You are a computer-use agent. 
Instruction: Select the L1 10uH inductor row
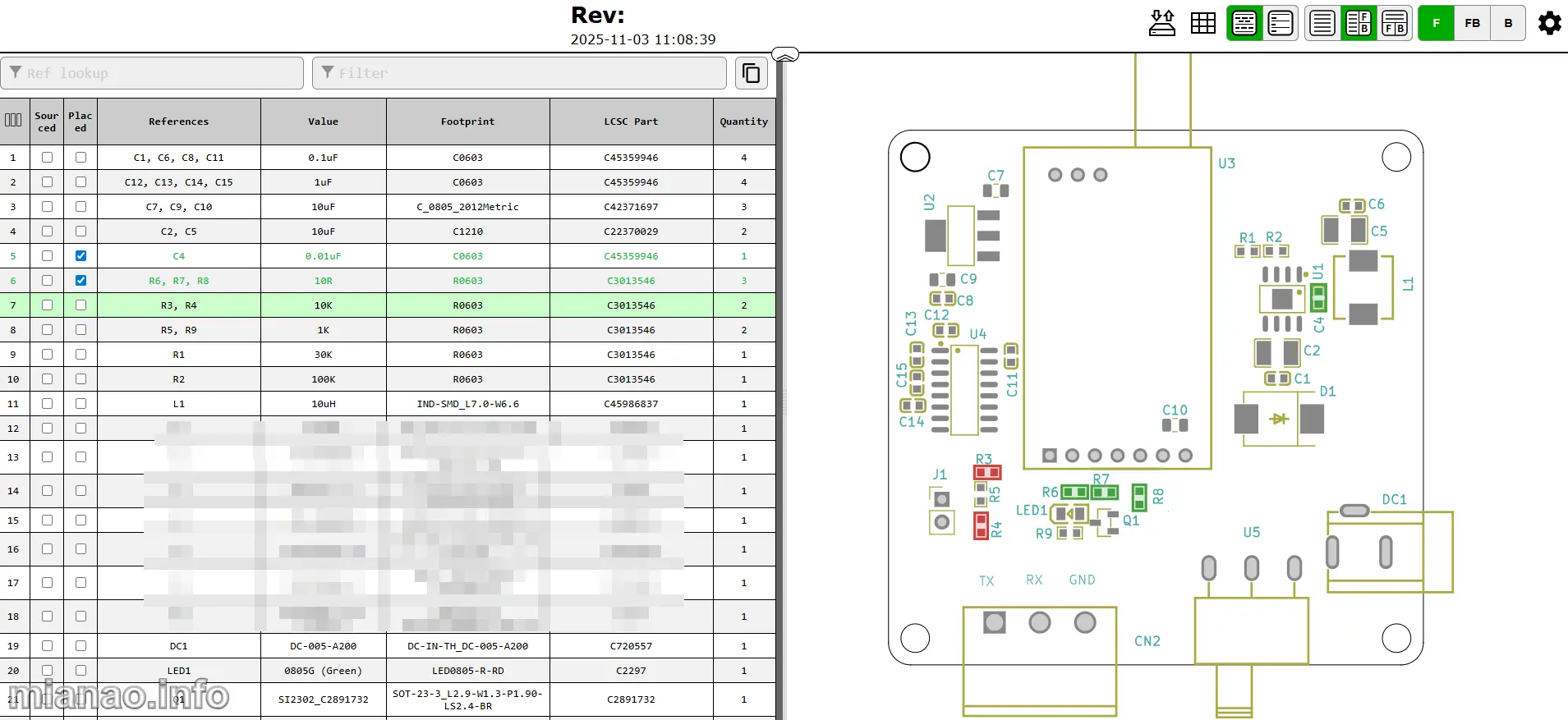[323, 404]
